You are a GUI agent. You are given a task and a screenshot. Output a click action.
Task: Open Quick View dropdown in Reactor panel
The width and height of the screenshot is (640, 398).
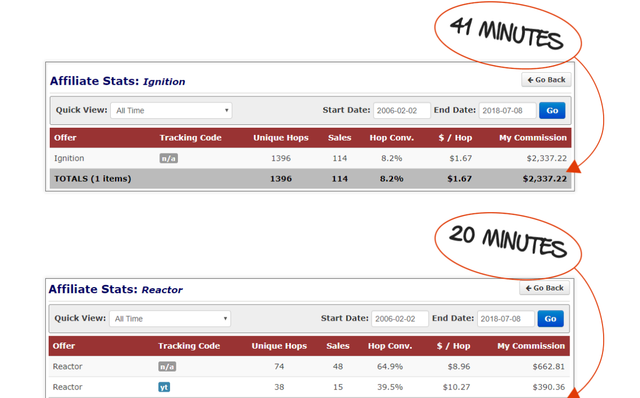click(x=169, y=319)
